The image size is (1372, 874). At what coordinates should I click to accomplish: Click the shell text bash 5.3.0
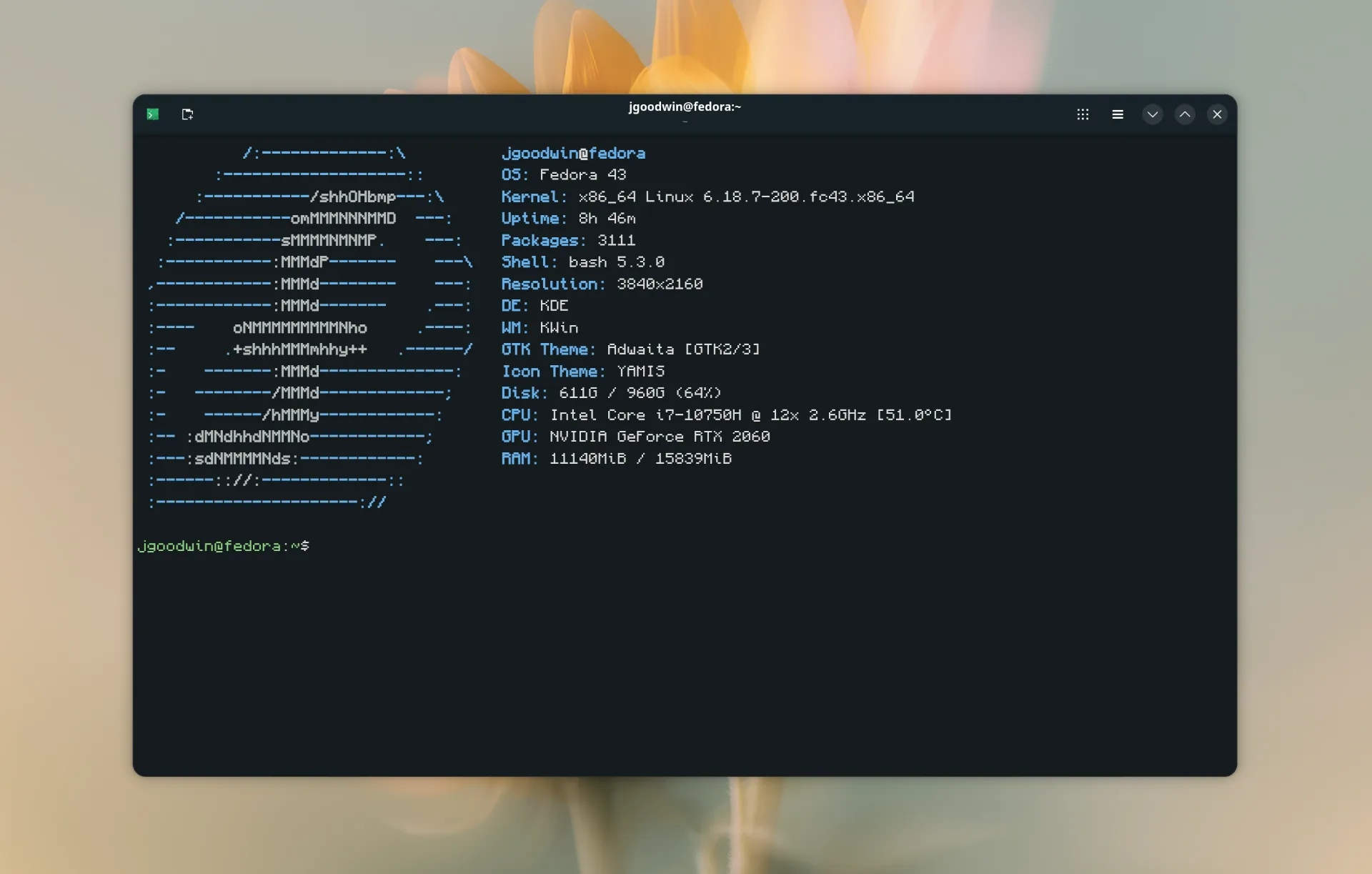[616, 262]
